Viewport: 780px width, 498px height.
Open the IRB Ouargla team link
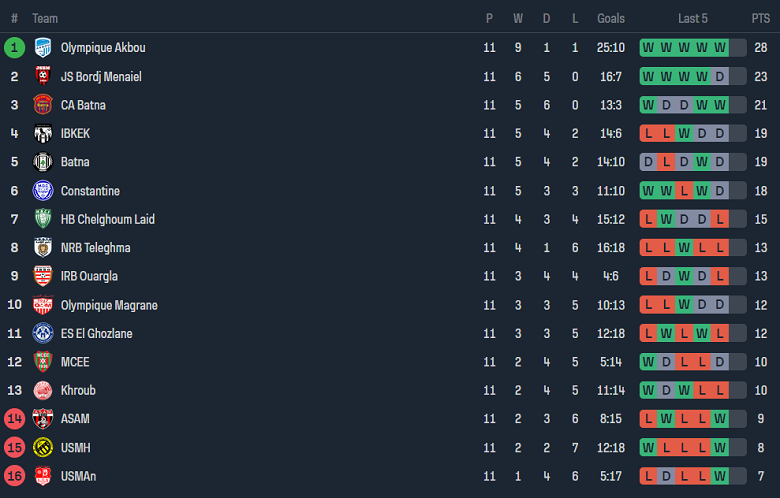tap(90, 276)
